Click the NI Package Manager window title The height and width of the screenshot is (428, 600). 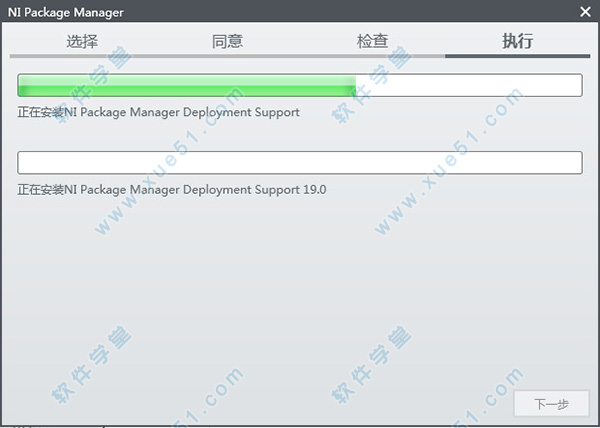click(66, 13)
